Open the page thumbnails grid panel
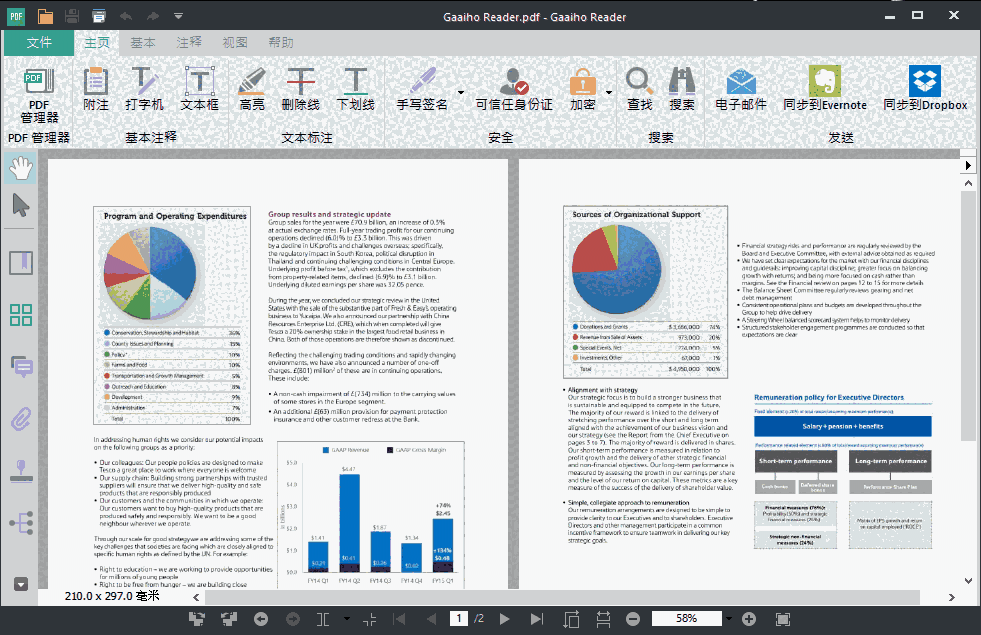This screenshot has height=635, width=981. click(x=21, y=315)
